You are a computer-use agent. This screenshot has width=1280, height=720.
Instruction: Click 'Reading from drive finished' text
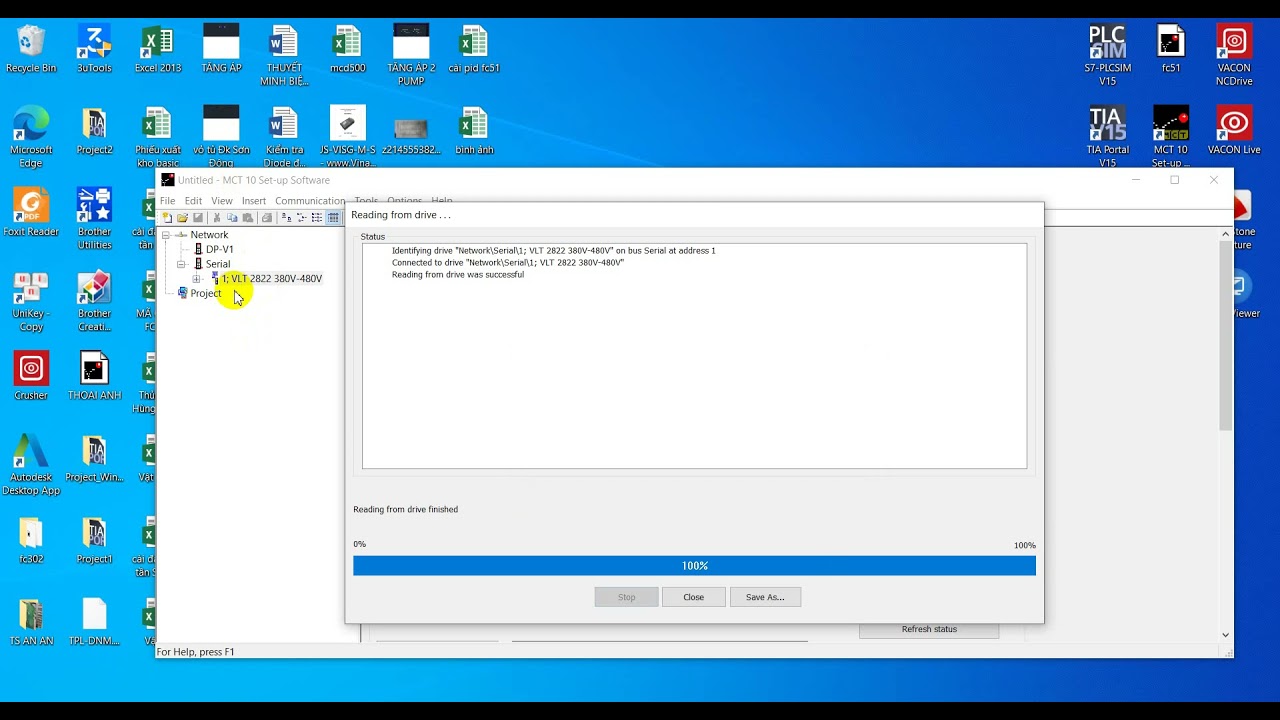click(405, 510)
